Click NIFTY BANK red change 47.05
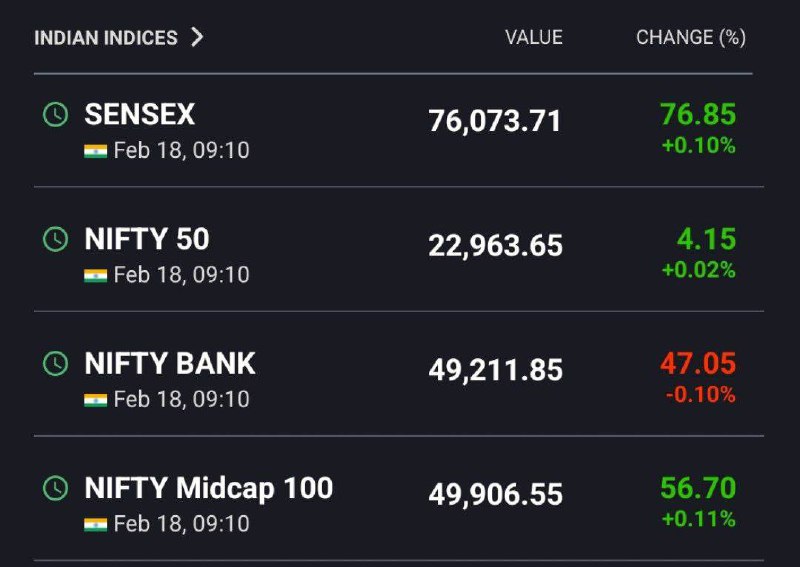The width and height of the screenshot is (800, 567). [698, 363]
